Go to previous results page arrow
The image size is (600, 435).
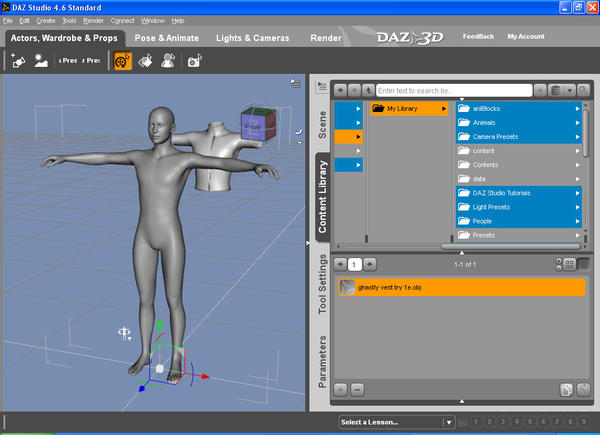340,264
